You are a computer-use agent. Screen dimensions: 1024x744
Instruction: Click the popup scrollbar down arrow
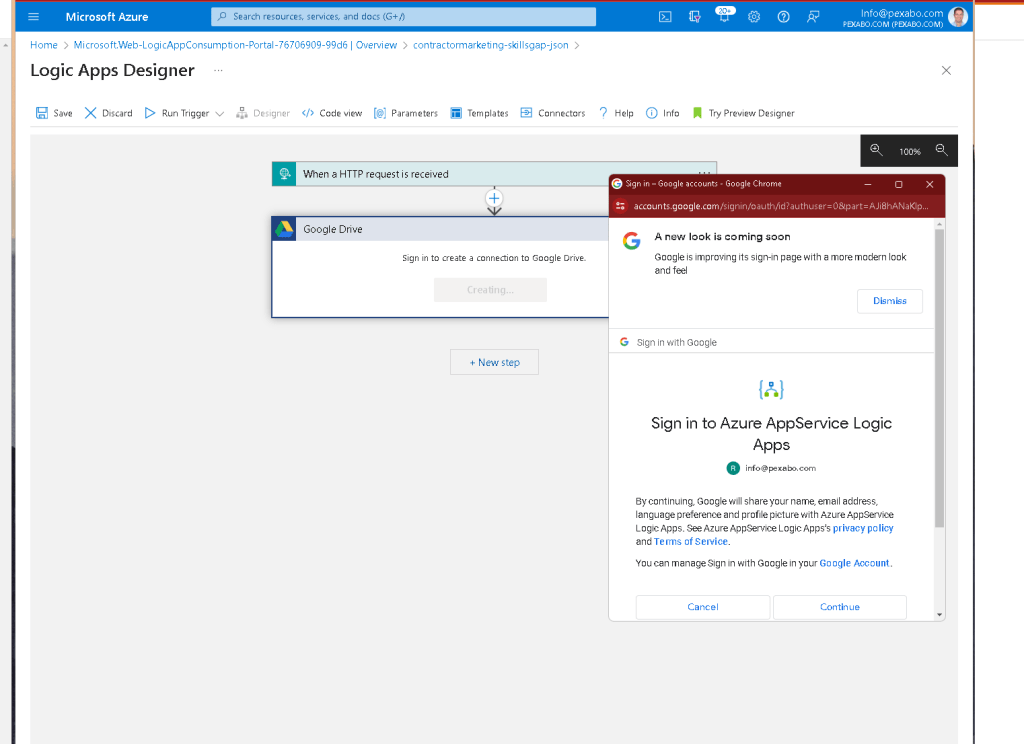[939, 615]
